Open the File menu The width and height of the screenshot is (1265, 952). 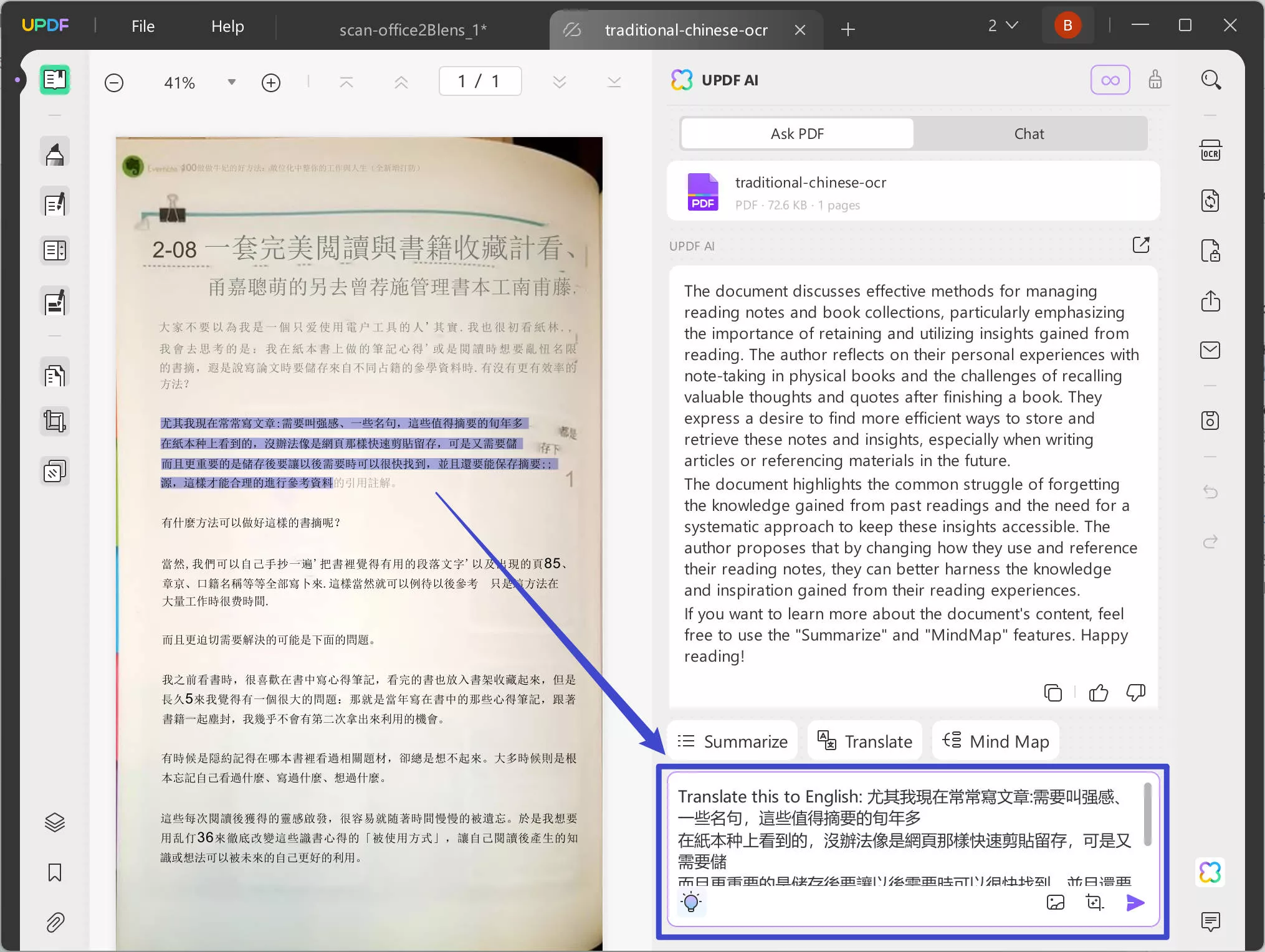142,26
